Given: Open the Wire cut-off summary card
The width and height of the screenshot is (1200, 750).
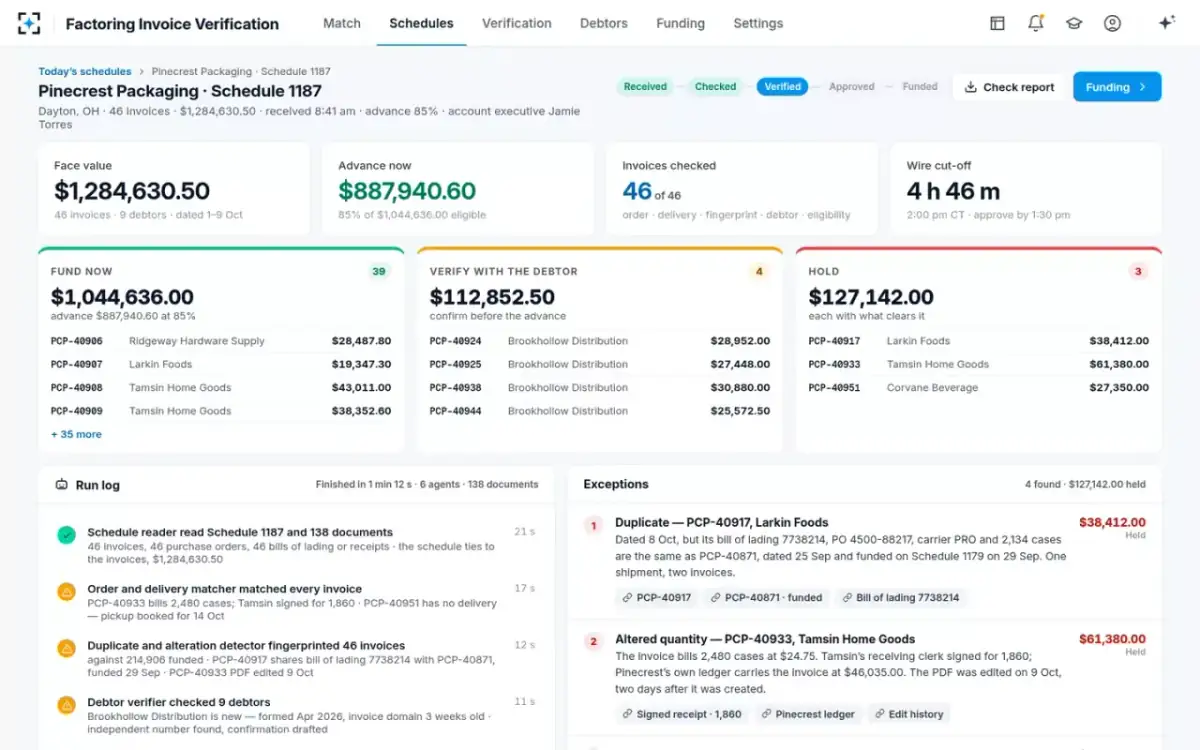Looking at the screenshot, I should click(x=1026, y=189).
